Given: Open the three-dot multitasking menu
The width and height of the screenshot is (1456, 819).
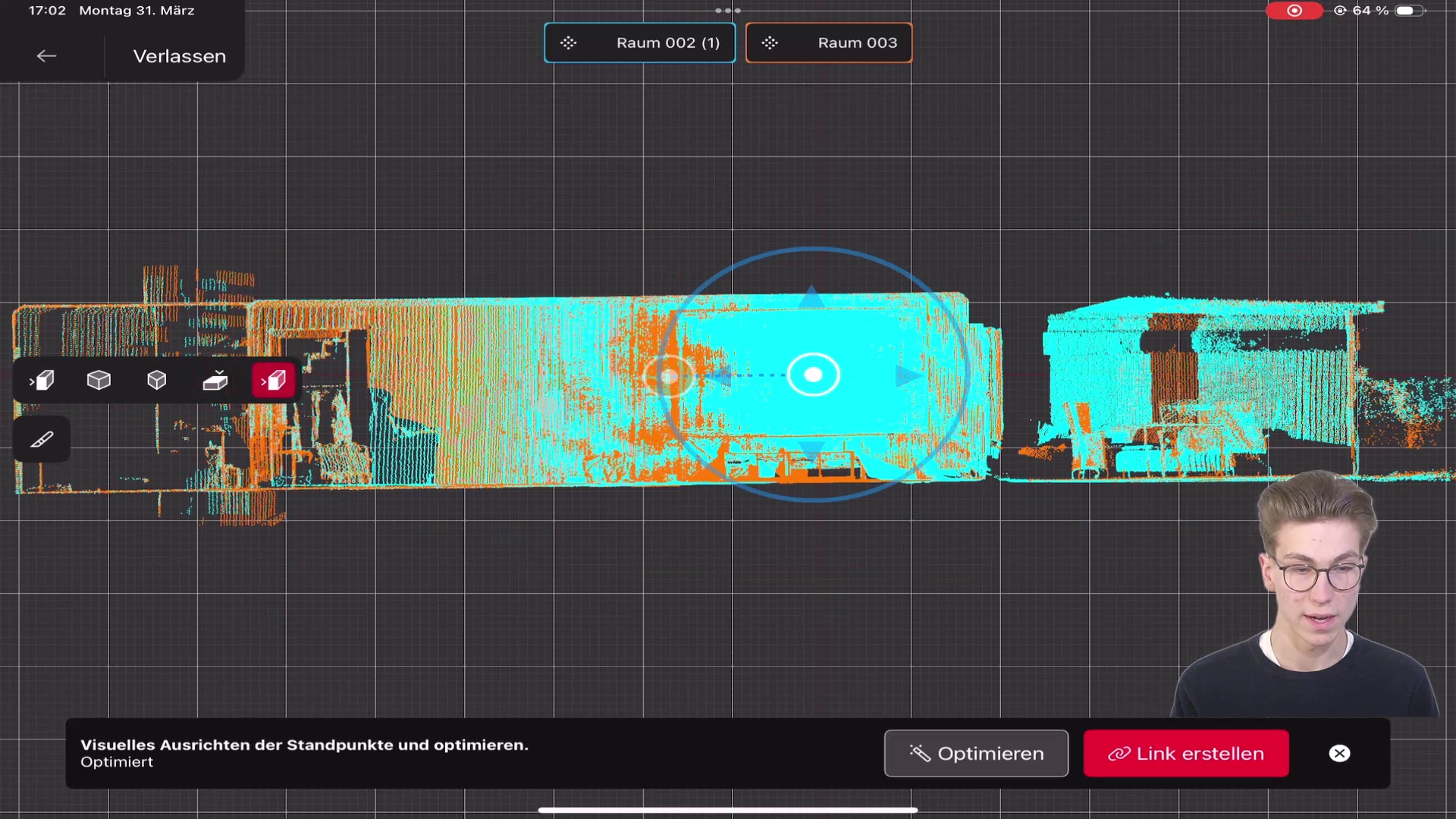Looking at the screenshot, I should [728, 11].
